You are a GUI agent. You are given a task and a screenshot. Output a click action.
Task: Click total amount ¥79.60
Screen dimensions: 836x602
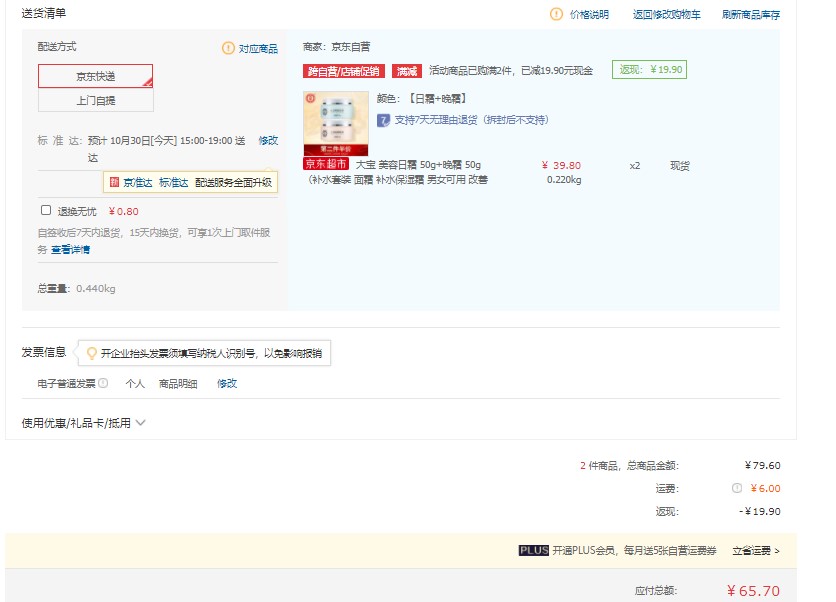tap(762, 465)
